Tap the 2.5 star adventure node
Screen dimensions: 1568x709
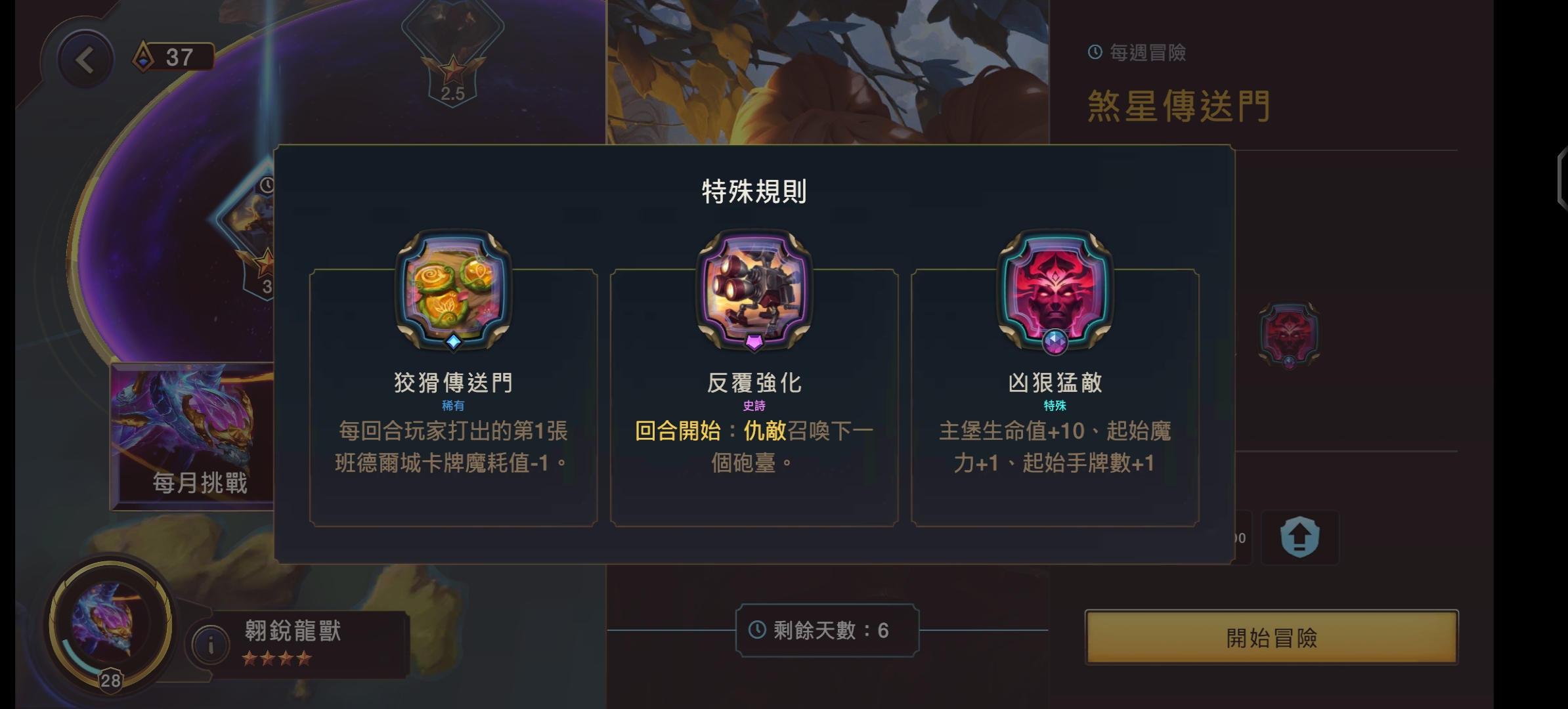point(452,53)
